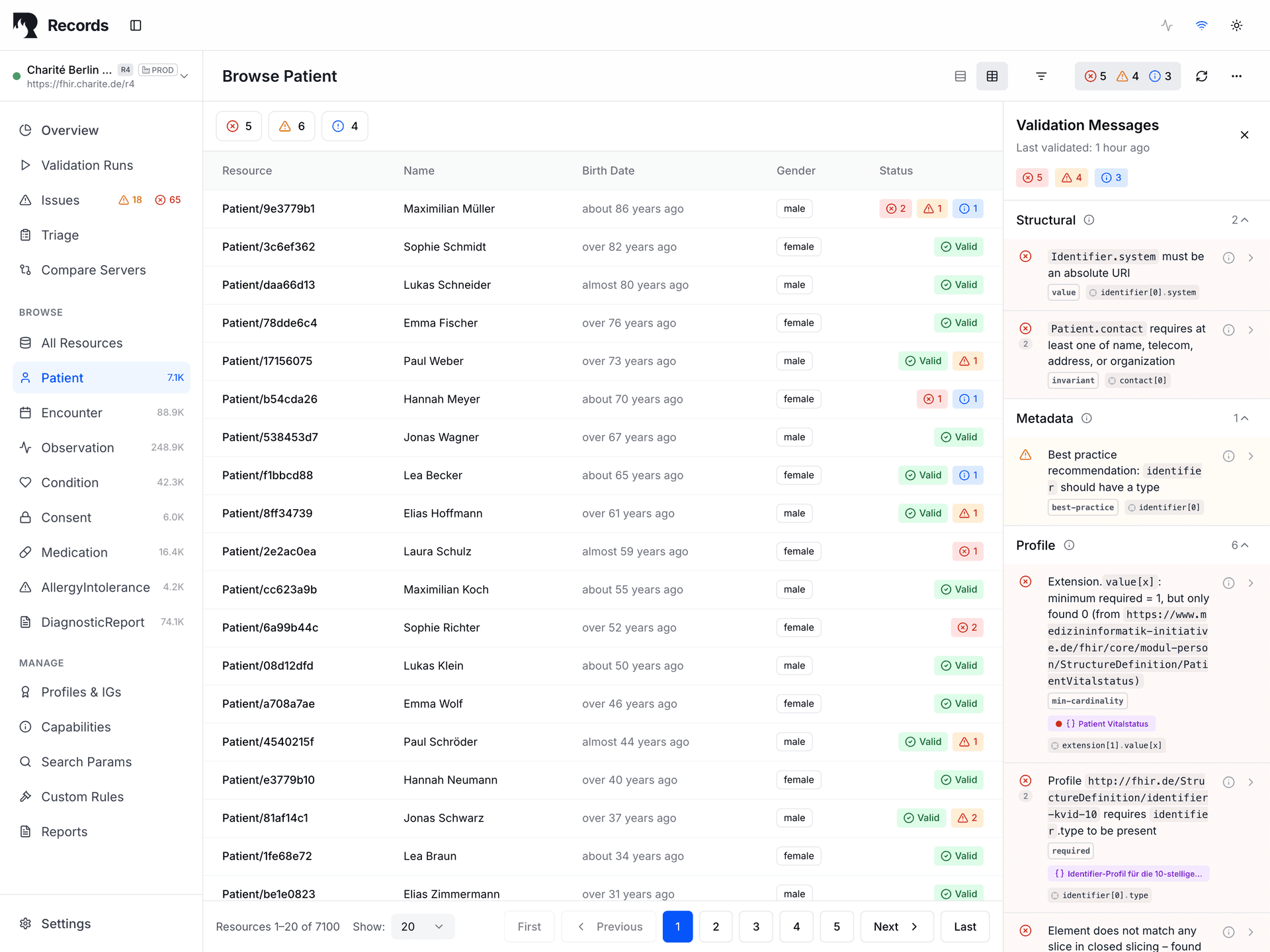Viewport: 1270px width, 952px height.
Task: Refresh the validation results
Action: [1202, 76]
